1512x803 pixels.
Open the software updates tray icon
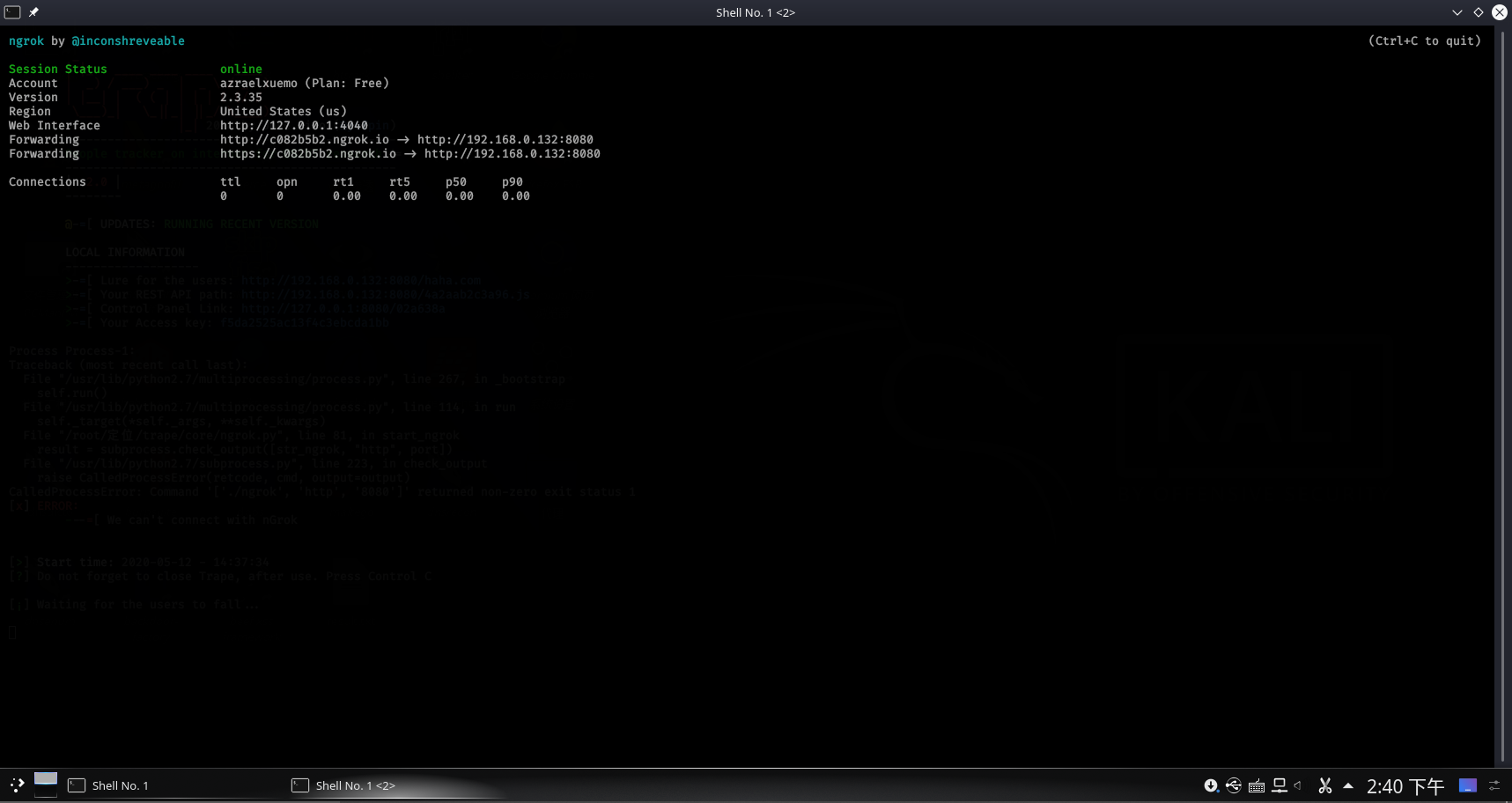click(1212, 785)
